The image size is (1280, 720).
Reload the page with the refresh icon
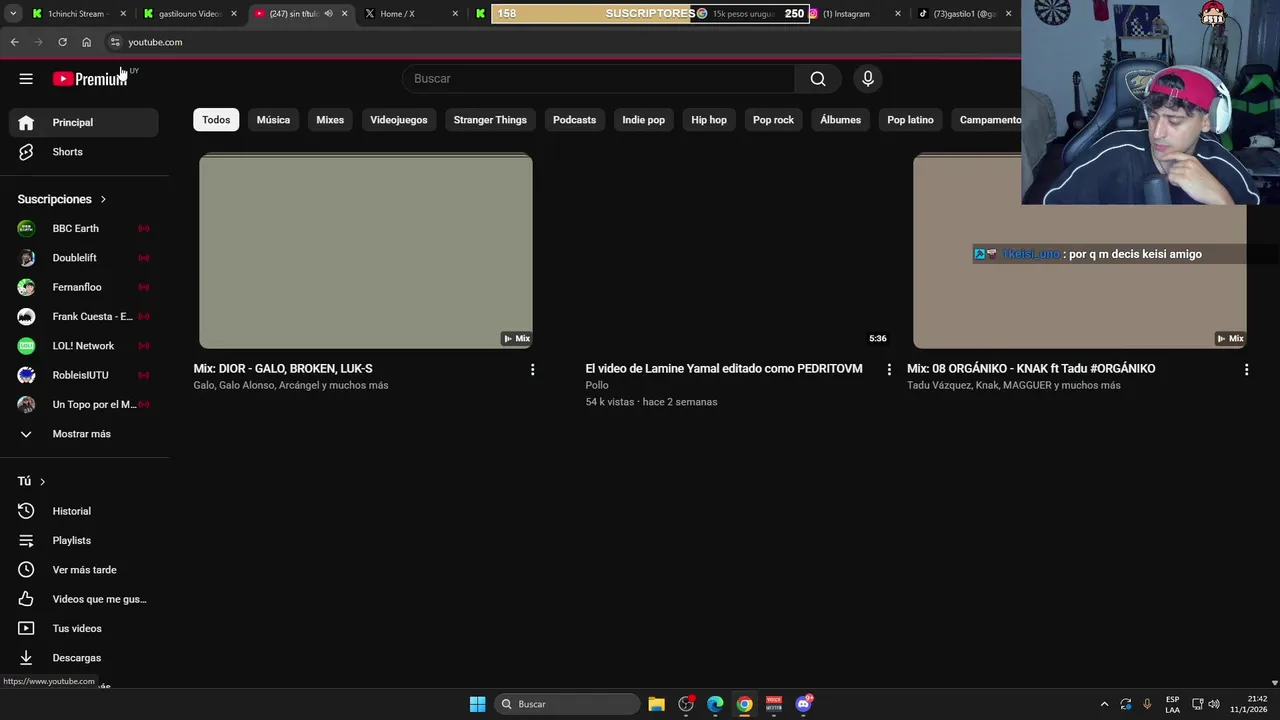pos(62,42)
